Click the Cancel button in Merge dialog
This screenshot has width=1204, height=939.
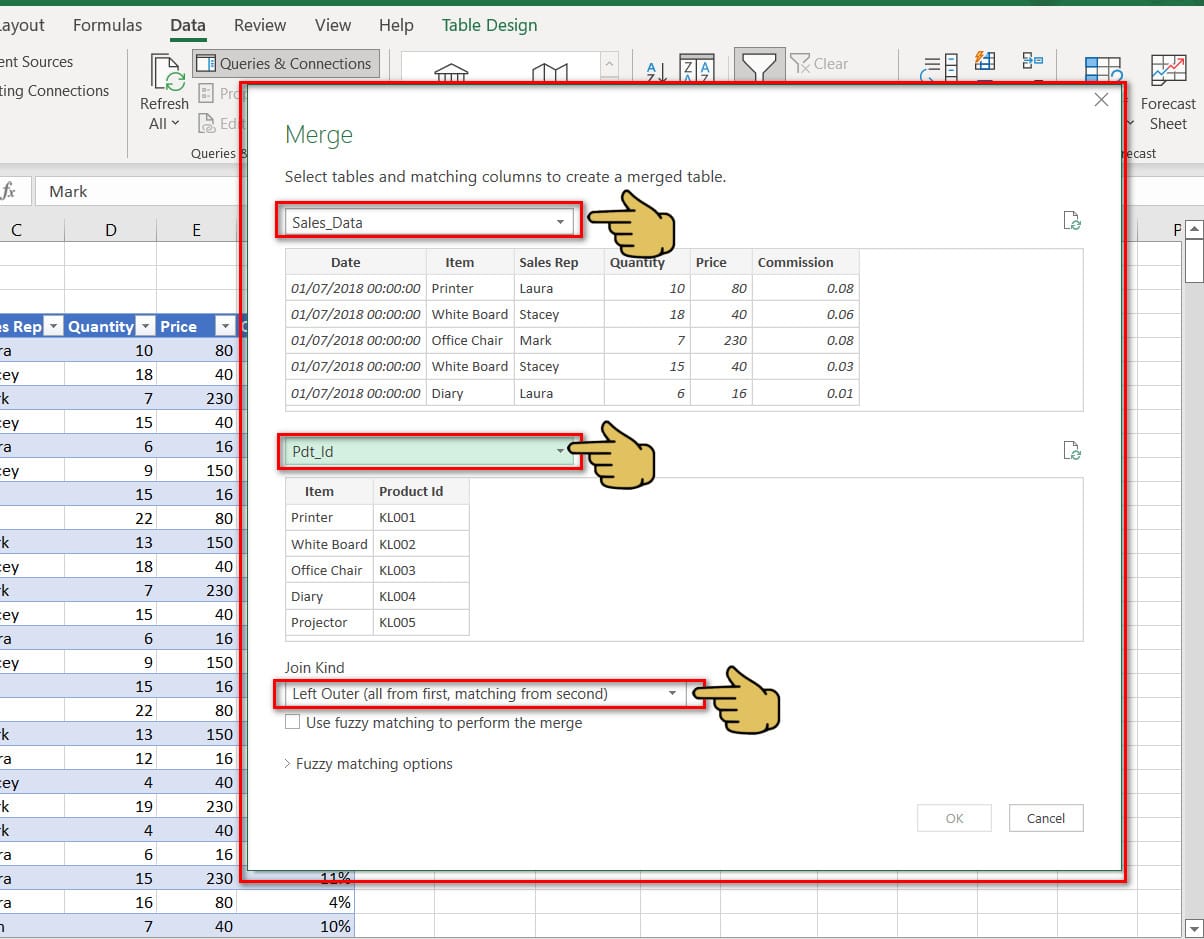click(x=1045, y=818)
